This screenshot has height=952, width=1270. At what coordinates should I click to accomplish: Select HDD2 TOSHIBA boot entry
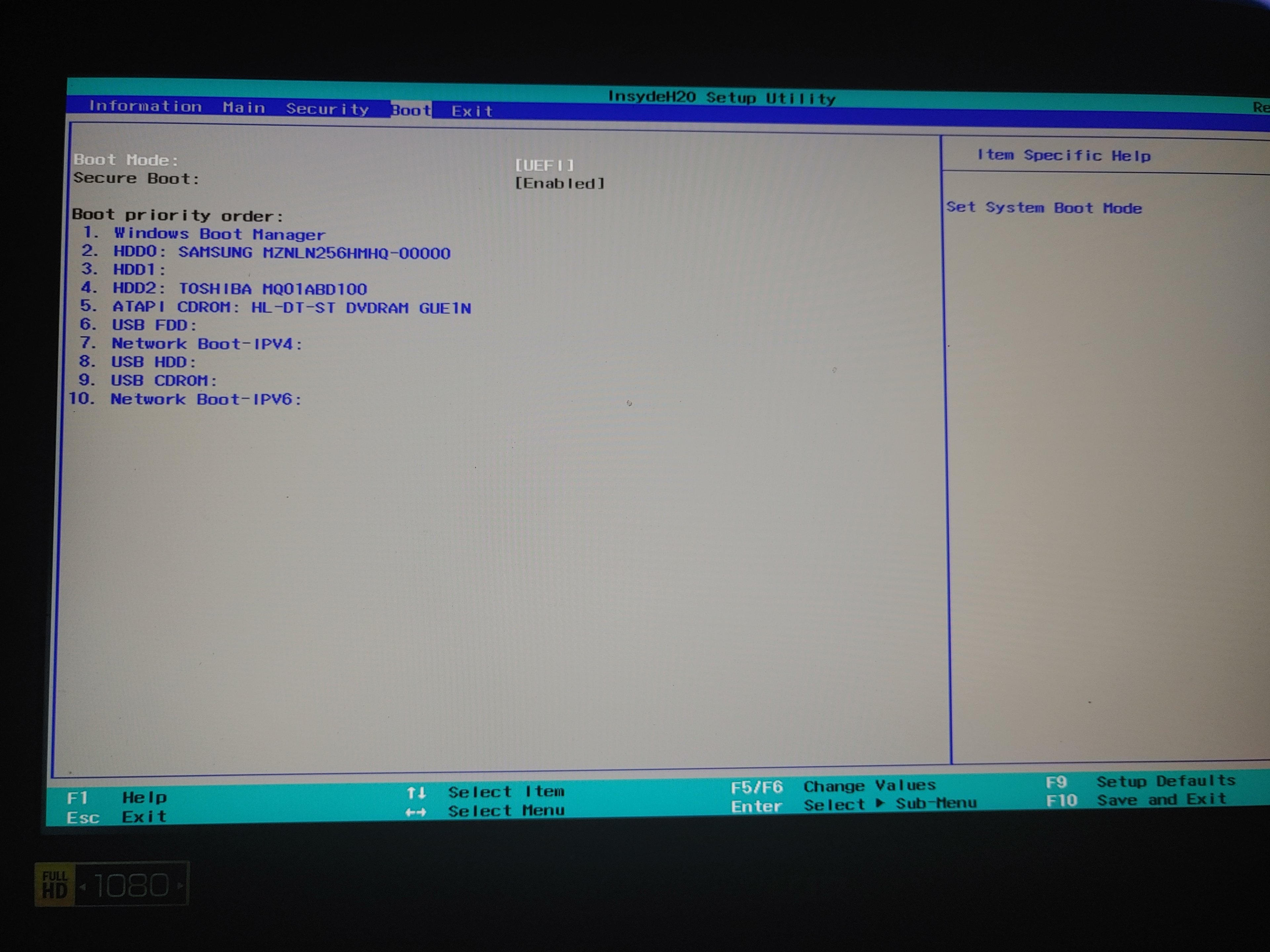pyautogui.click(x=239, y=289)
